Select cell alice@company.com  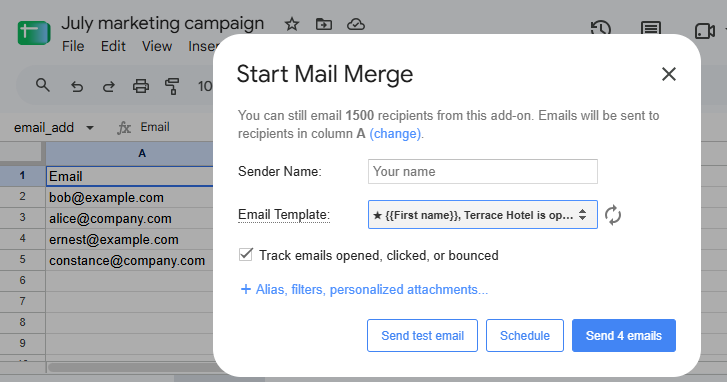(129, 218)
